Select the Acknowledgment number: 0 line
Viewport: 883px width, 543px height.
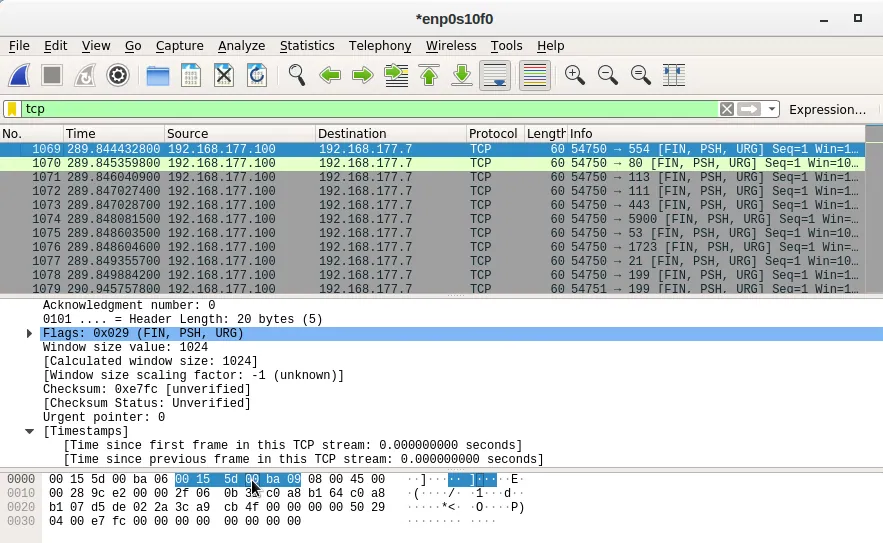coord(129,305)
